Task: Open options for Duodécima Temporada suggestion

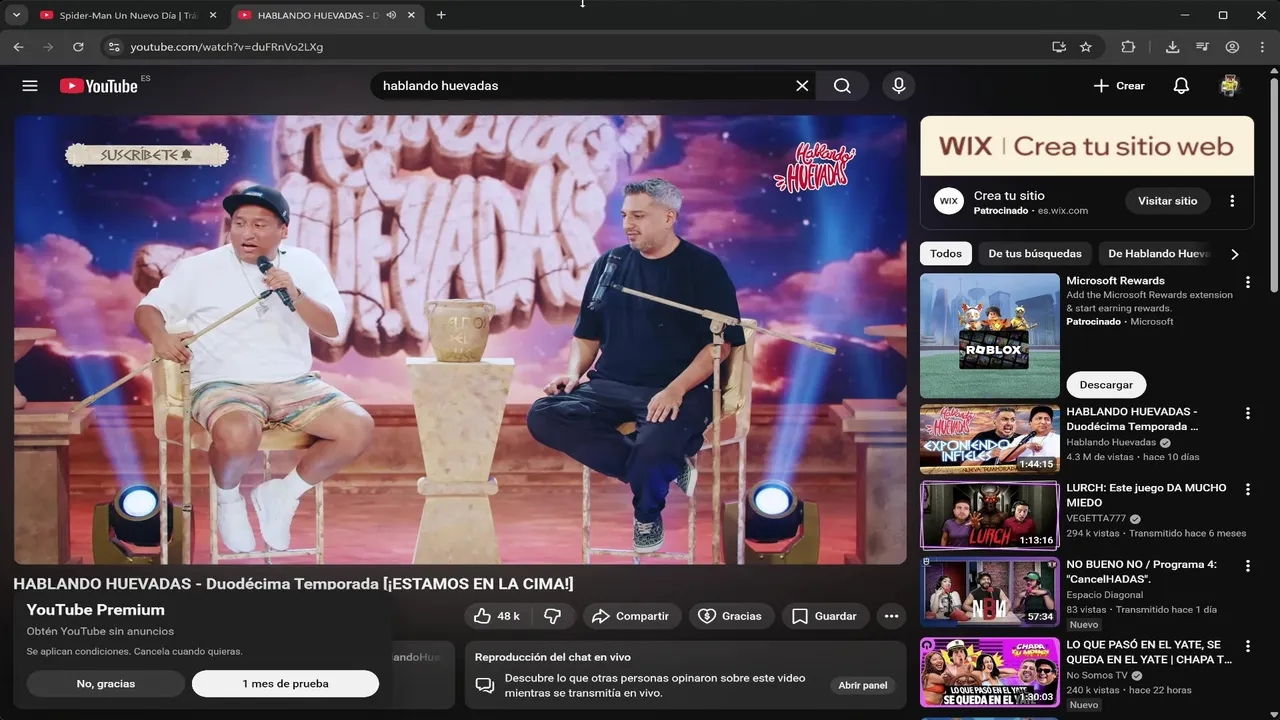Action: point(1247,413)
